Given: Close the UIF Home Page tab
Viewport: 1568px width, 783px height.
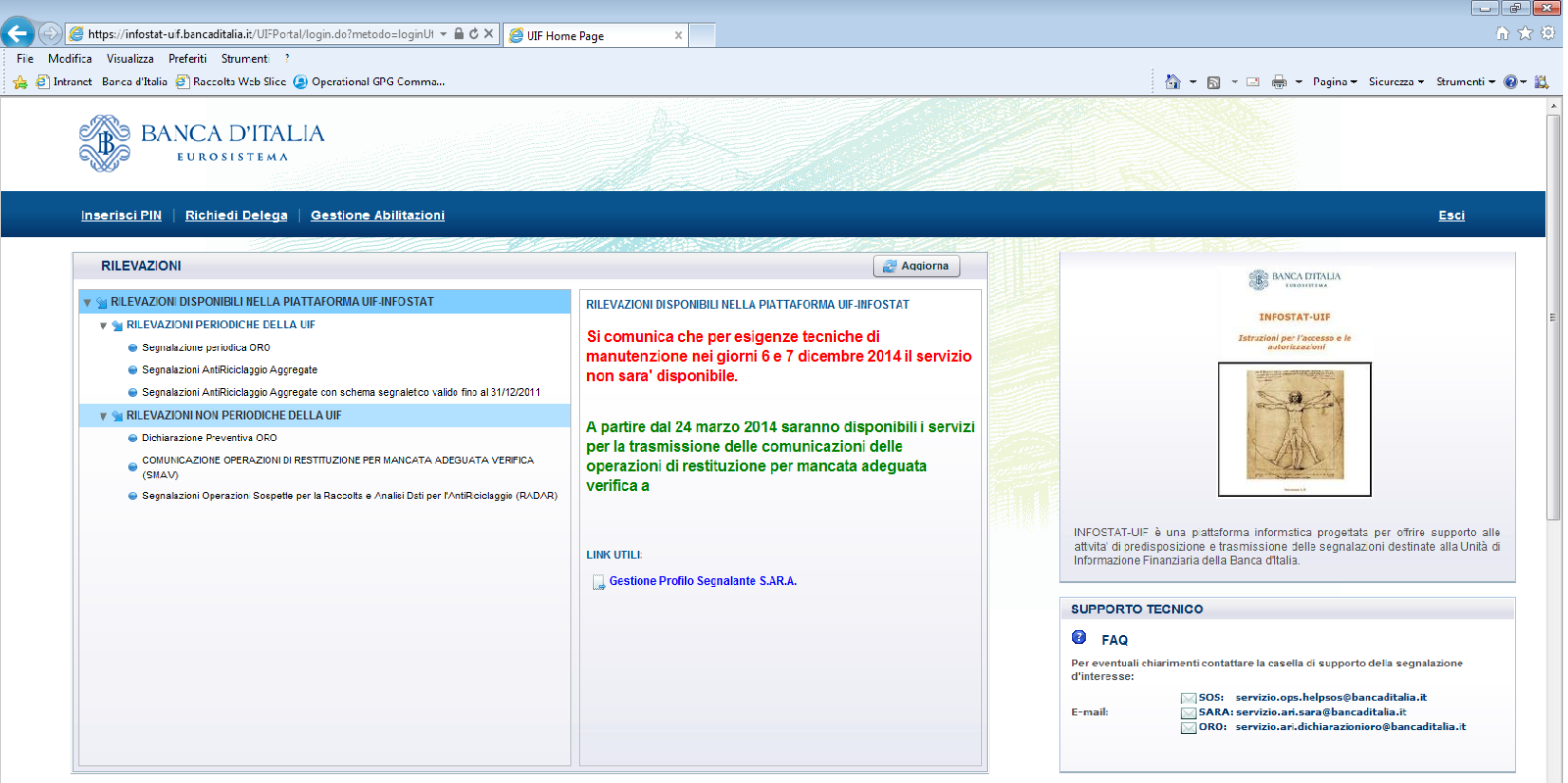Looking at the screenshot, I should click(x=678, y=36).
